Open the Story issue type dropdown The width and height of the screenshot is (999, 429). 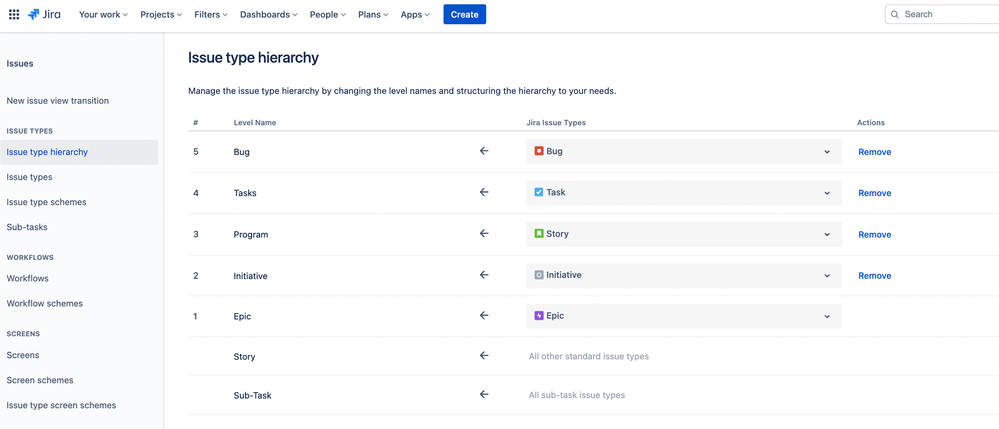(684, 234)
